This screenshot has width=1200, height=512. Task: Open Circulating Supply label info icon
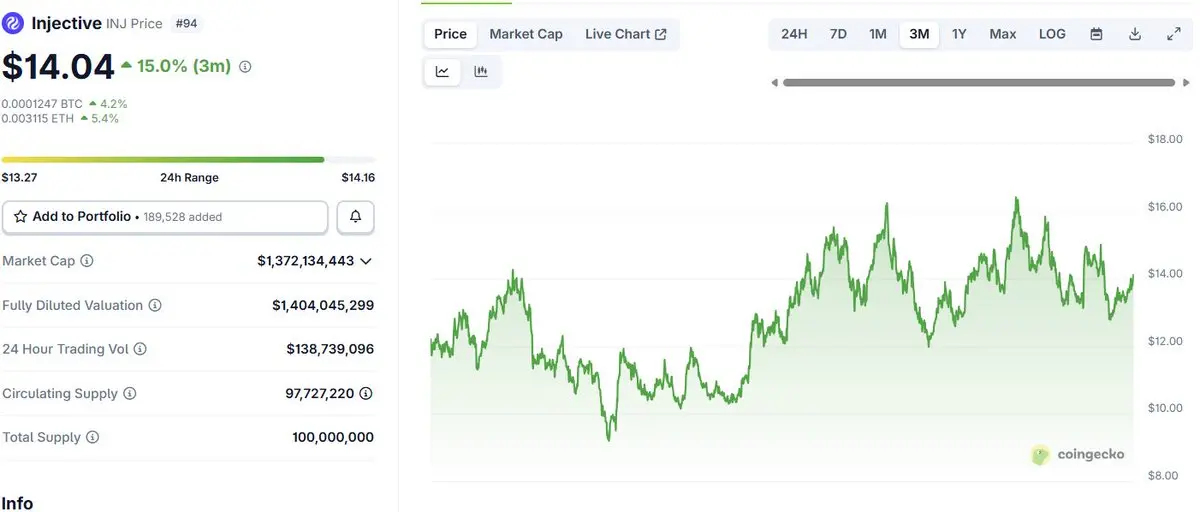point(129,394)
